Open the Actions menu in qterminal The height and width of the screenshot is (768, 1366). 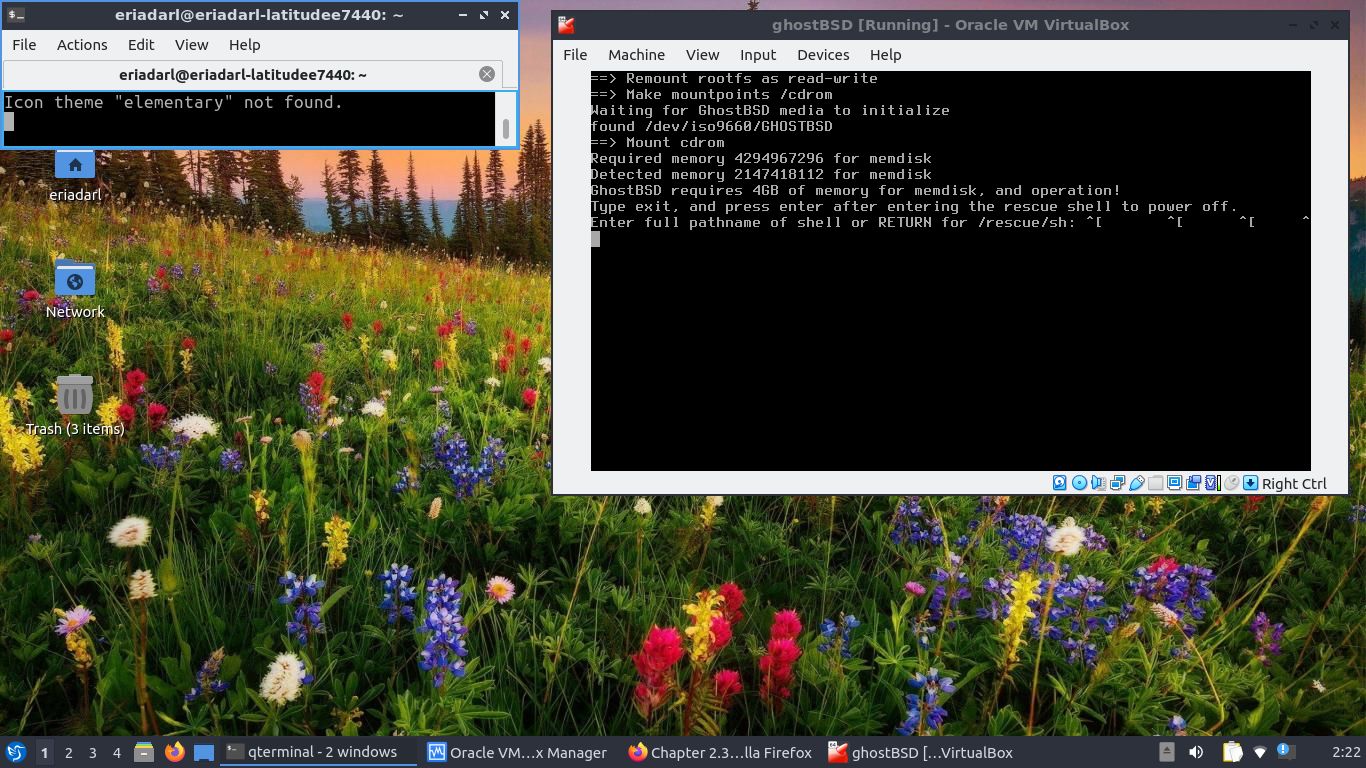click(82, 44)
